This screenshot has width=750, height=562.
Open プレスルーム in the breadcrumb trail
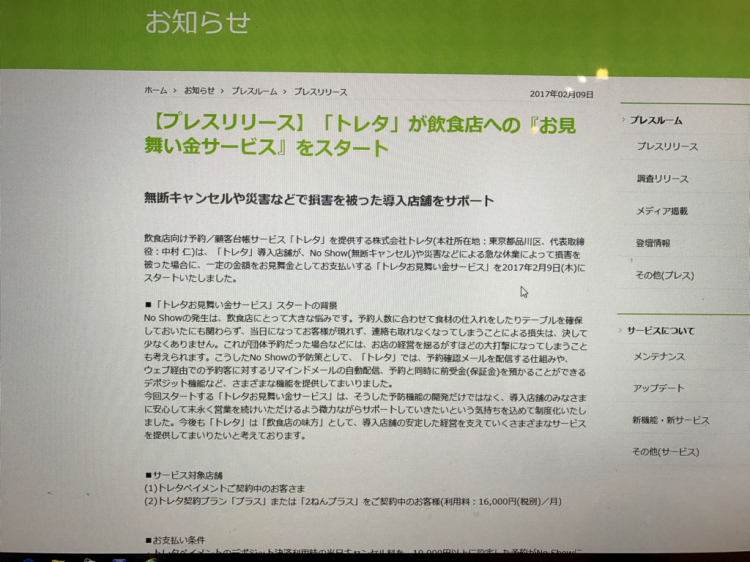[x=254, y=91]
